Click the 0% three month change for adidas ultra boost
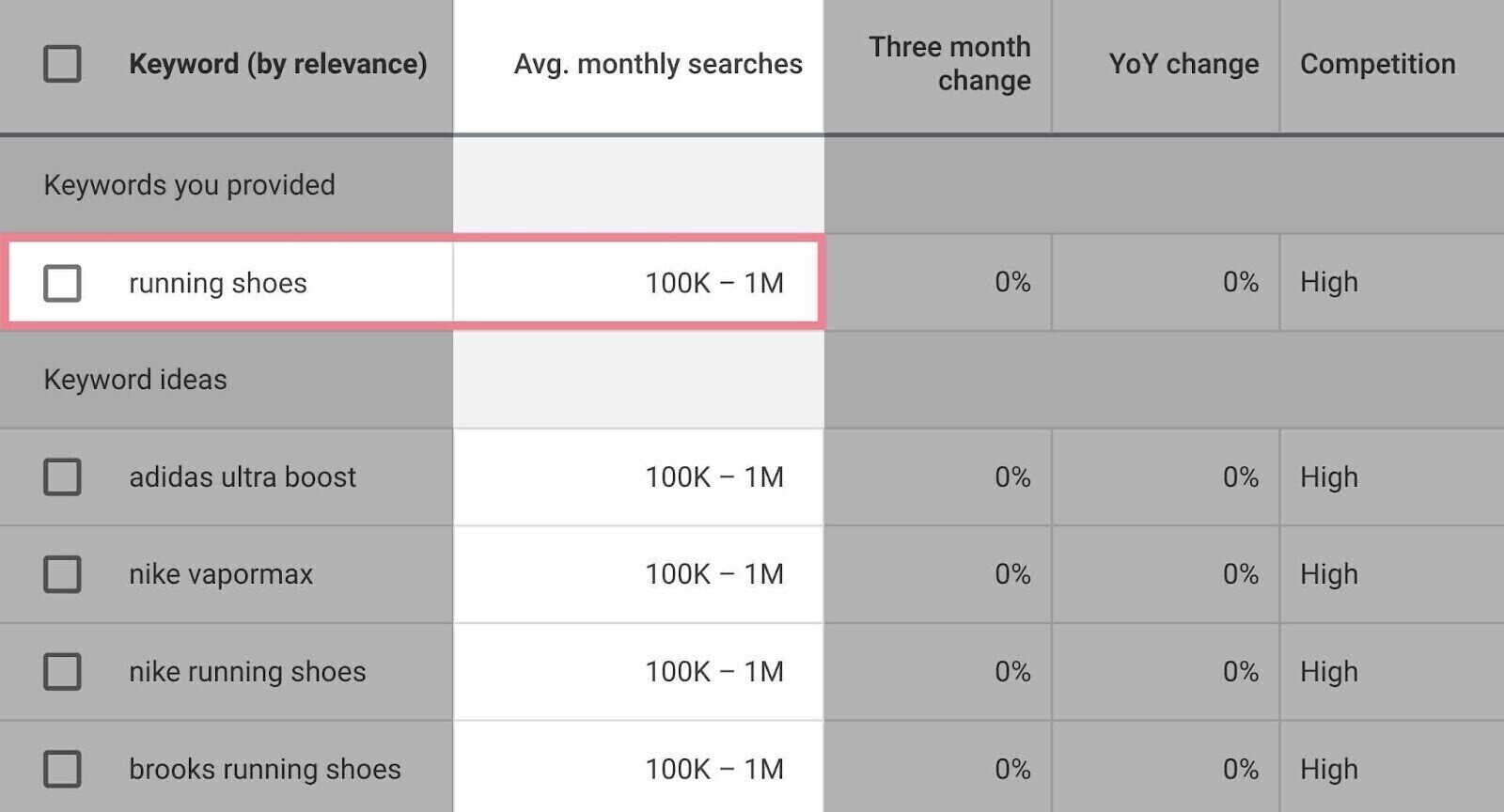Image resolution: width=1504 pixels, height=812 pixels. pyautogui.click(x=1013, y=476)
